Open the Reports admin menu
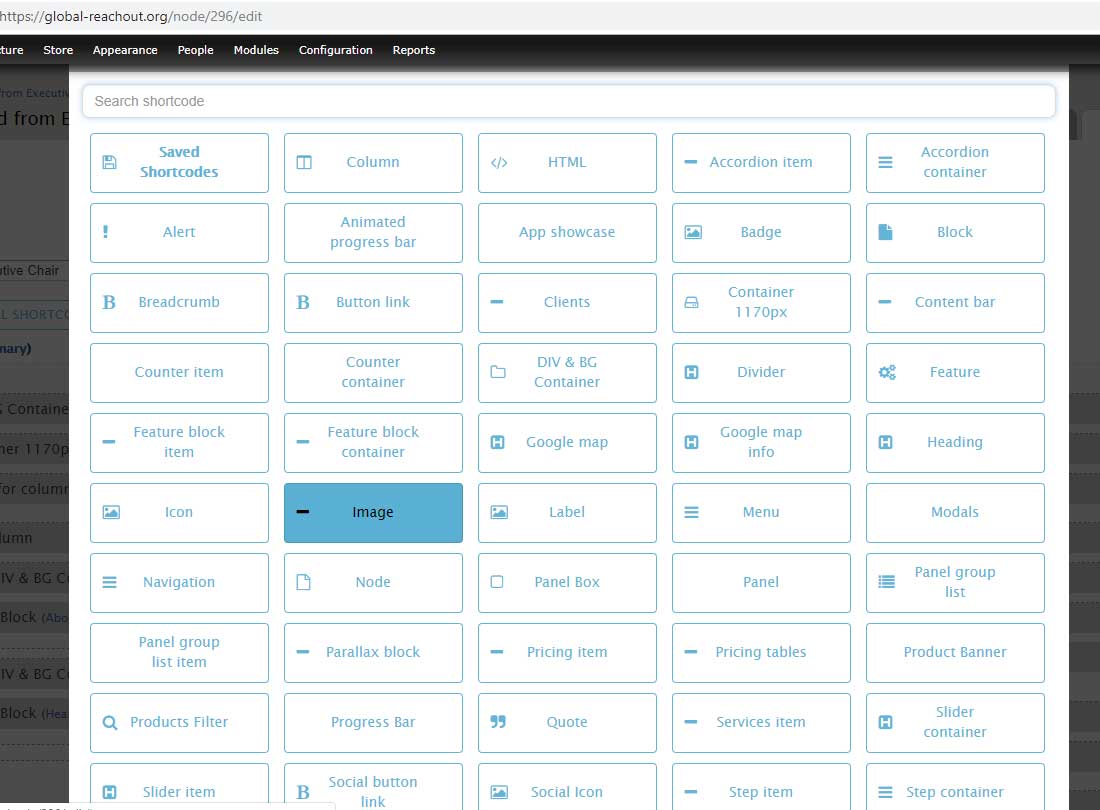 click(414, 50)
